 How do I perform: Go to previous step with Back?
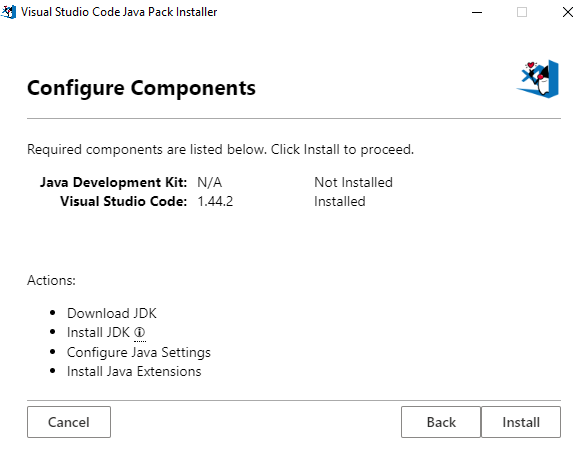[441, 422]
